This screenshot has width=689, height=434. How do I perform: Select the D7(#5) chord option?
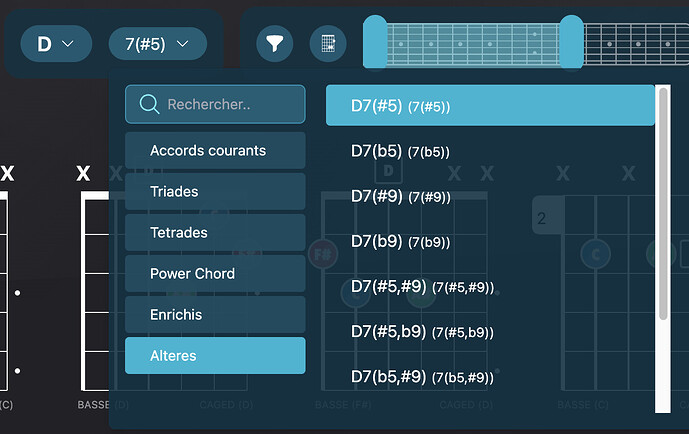(x=490, y=106)
